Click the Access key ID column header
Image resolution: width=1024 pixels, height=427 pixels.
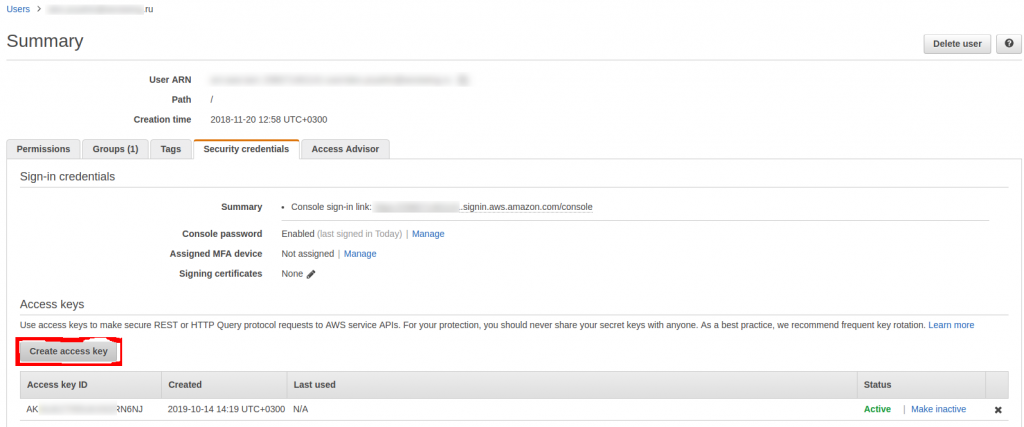(x=57, y=384)
